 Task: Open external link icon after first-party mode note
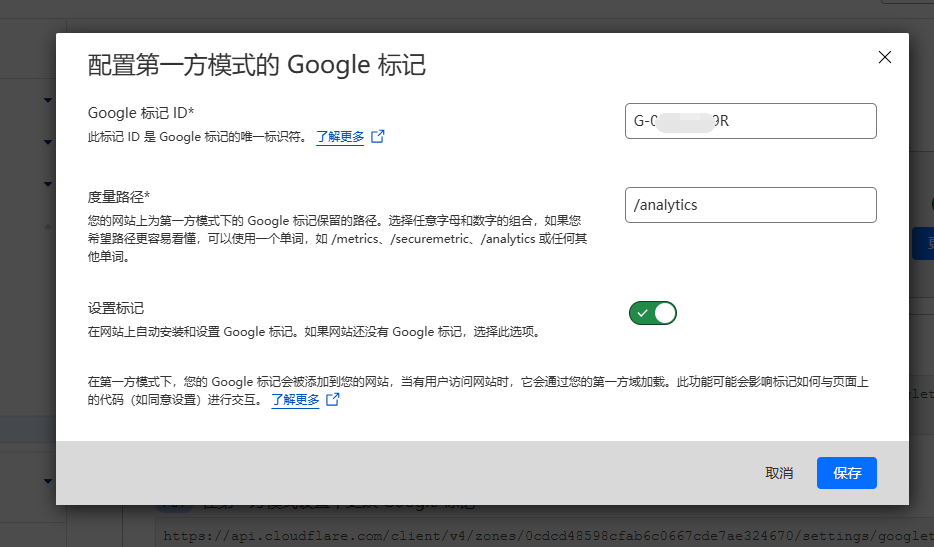click(333, 400)
